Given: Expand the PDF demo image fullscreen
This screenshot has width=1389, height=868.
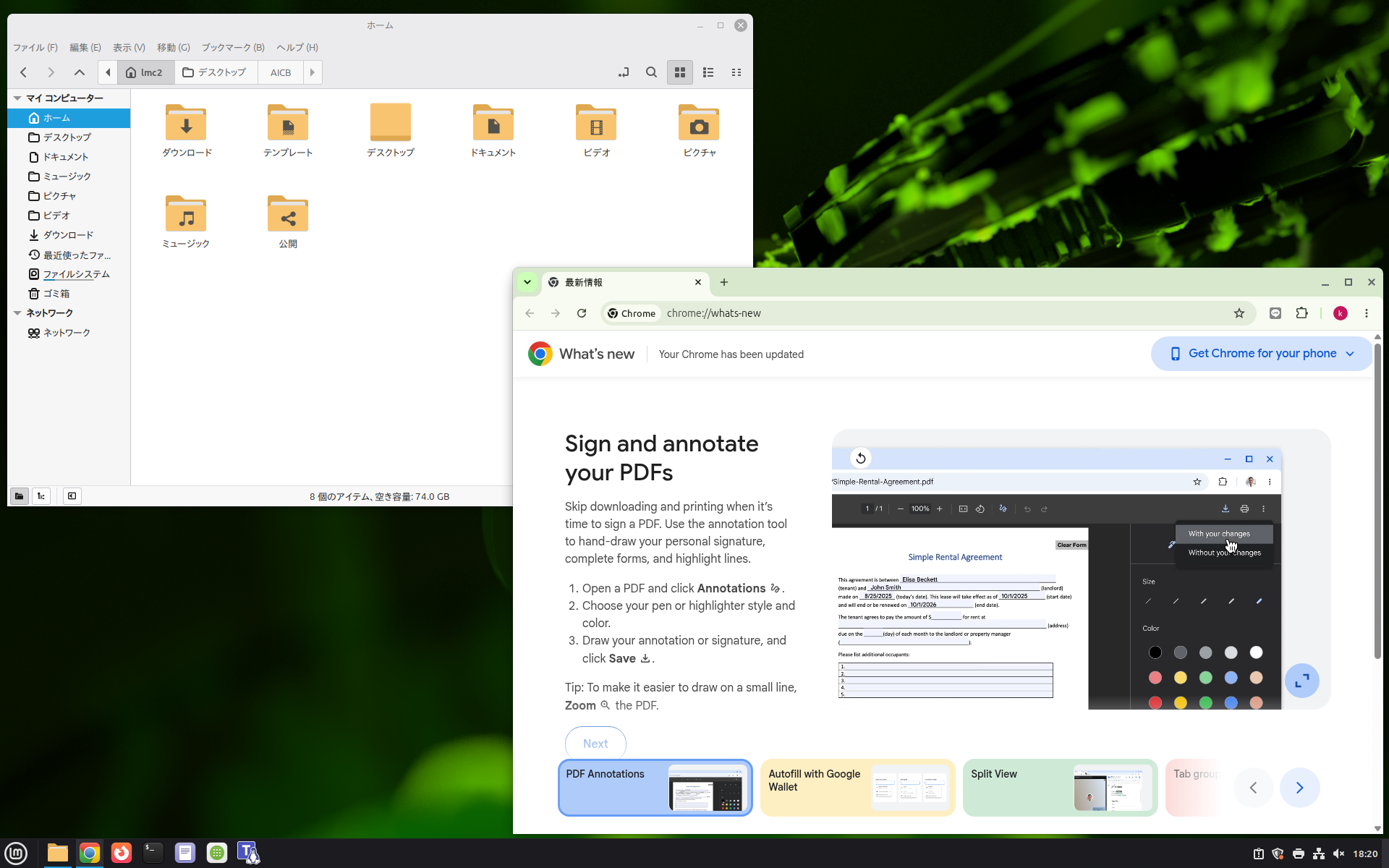Looking at the screenshot, I should coord(1302,681).
